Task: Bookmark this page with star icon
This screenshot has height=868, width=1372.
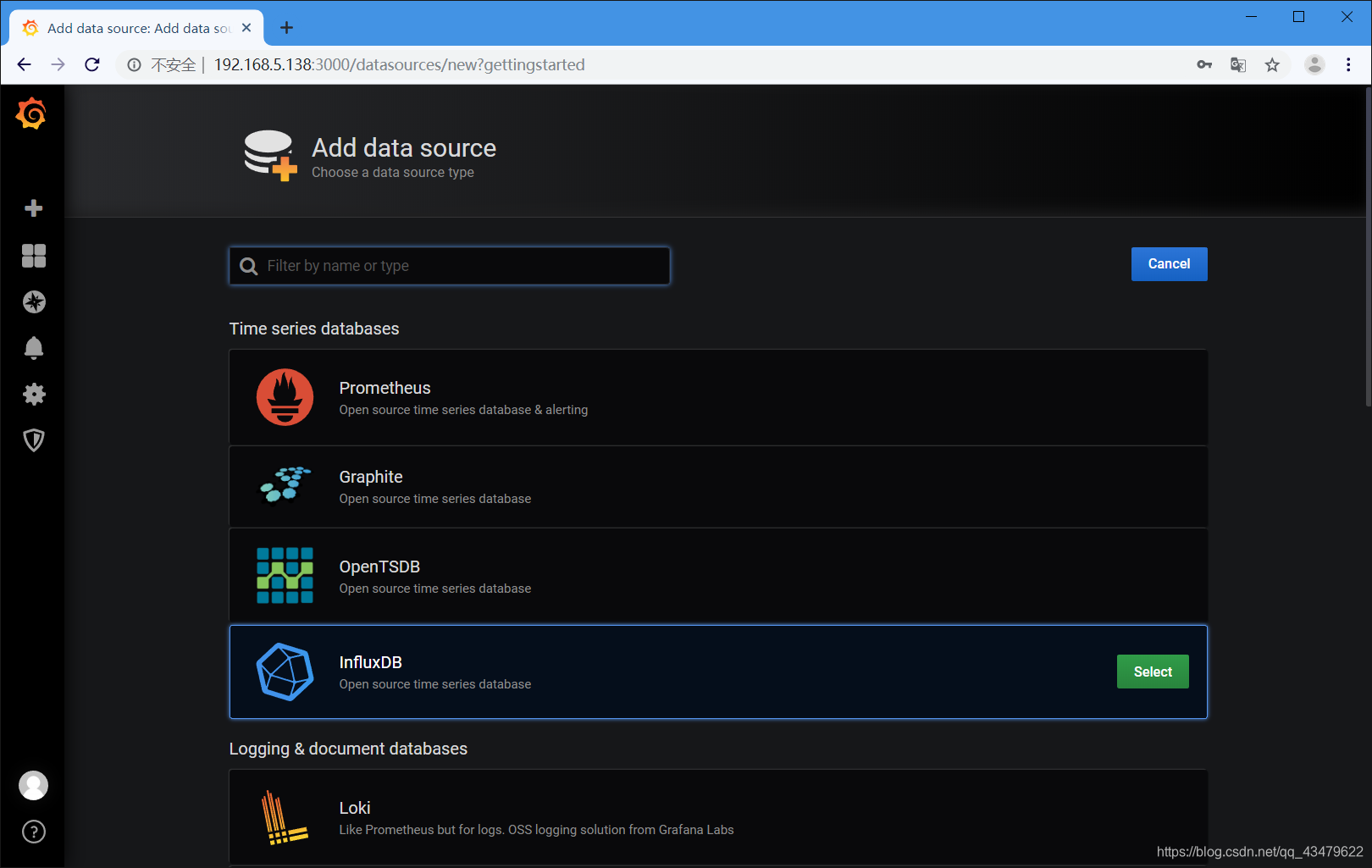Action: (x=1272, y=64)
